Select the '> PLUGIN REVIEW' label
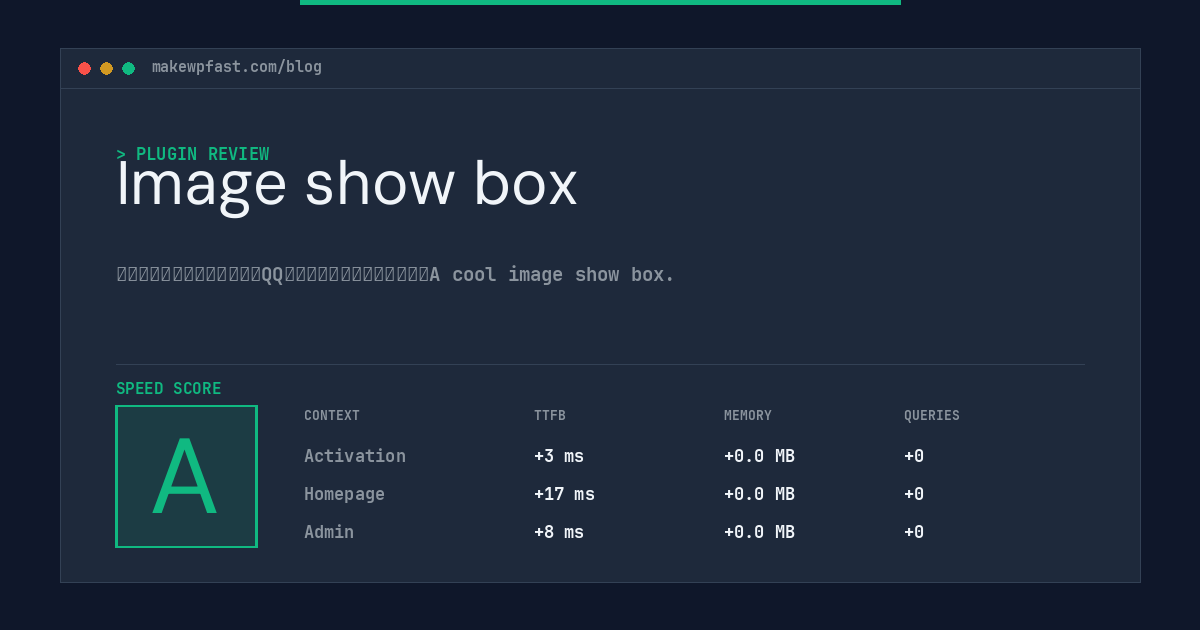Screen dimensions: 1200x630 193,154
